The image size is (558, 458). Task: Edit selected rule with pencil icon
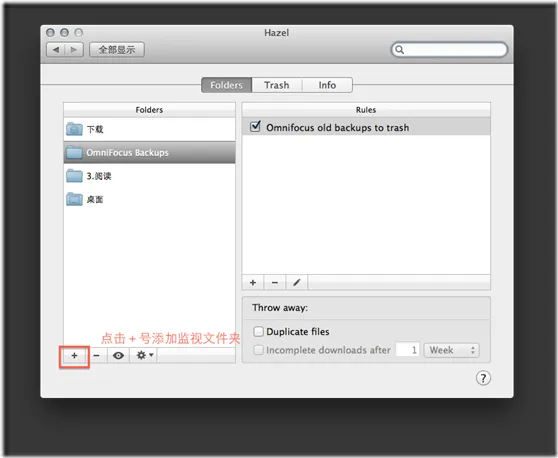tap(296, 283)
